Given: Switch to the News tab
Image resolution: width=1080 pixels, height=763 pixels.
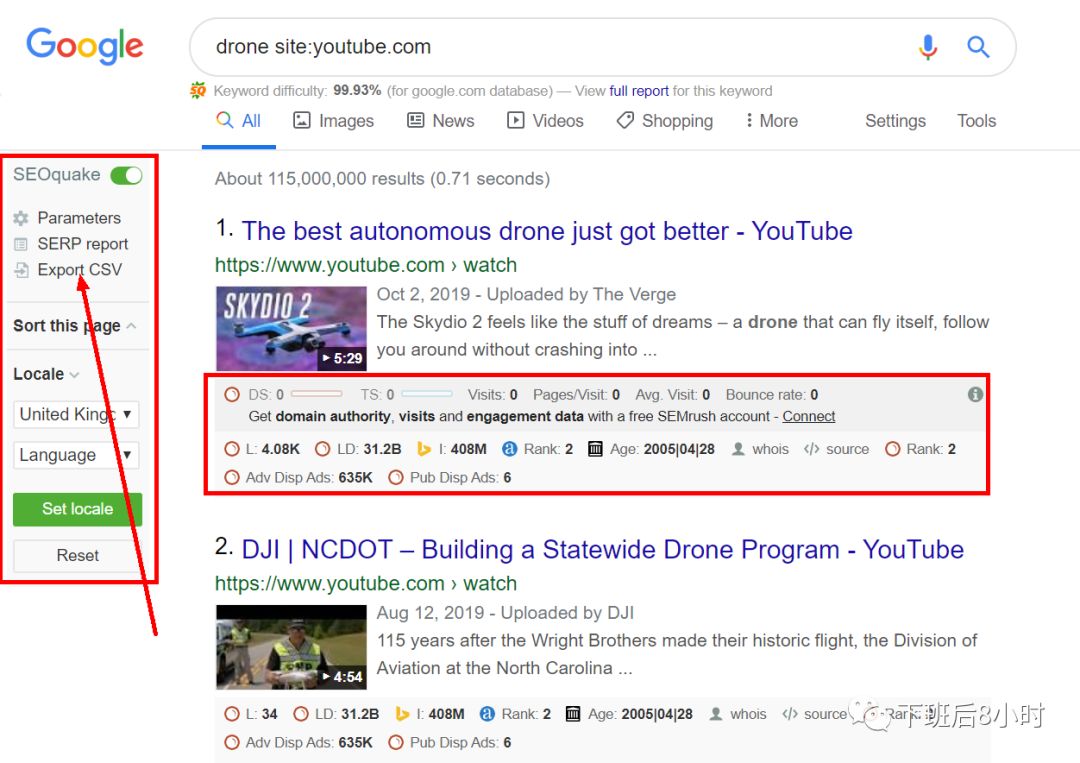Looking at the screenshot, I should (441, 121).
